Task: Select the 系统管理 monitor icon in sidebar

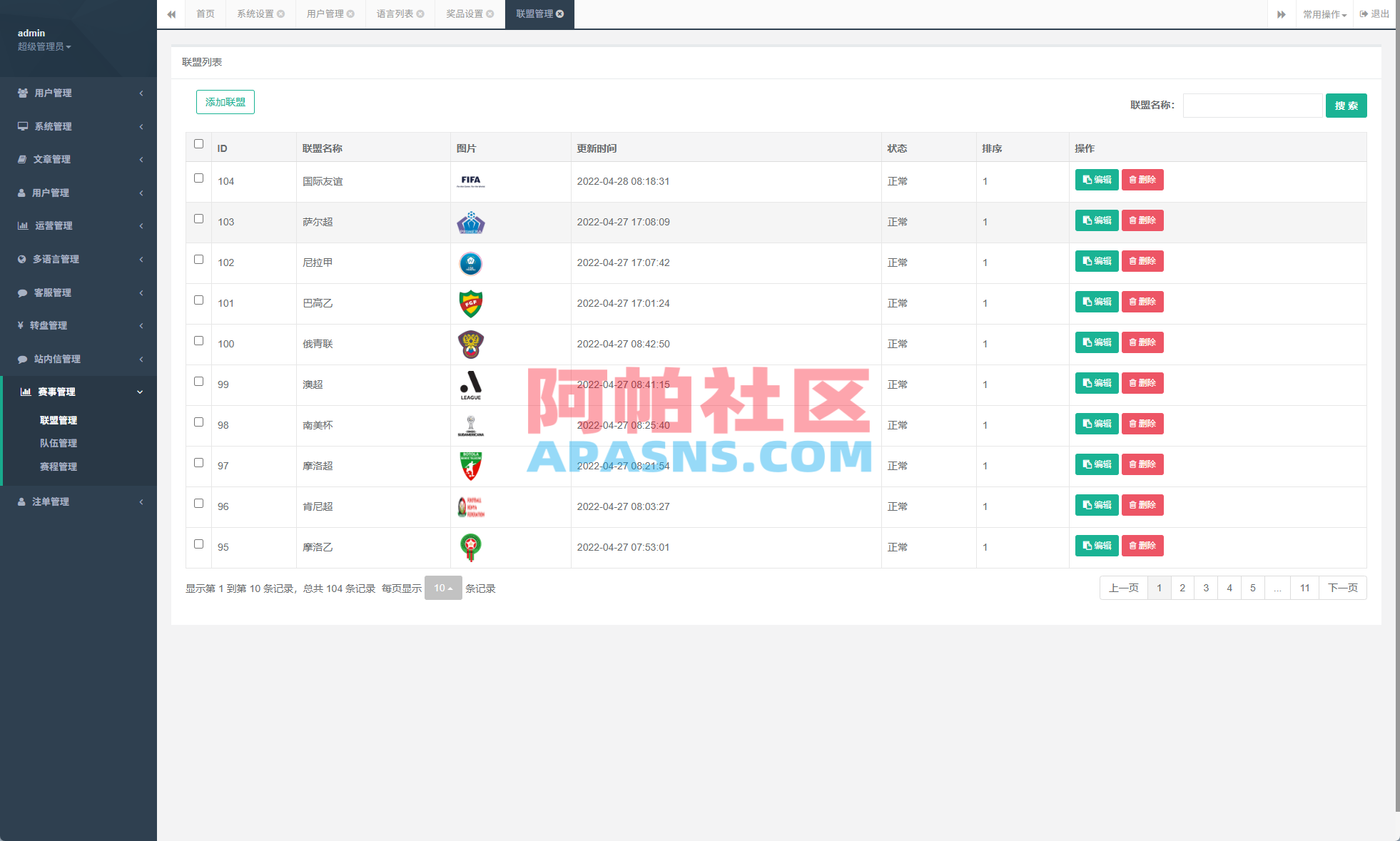Action: 21,126
